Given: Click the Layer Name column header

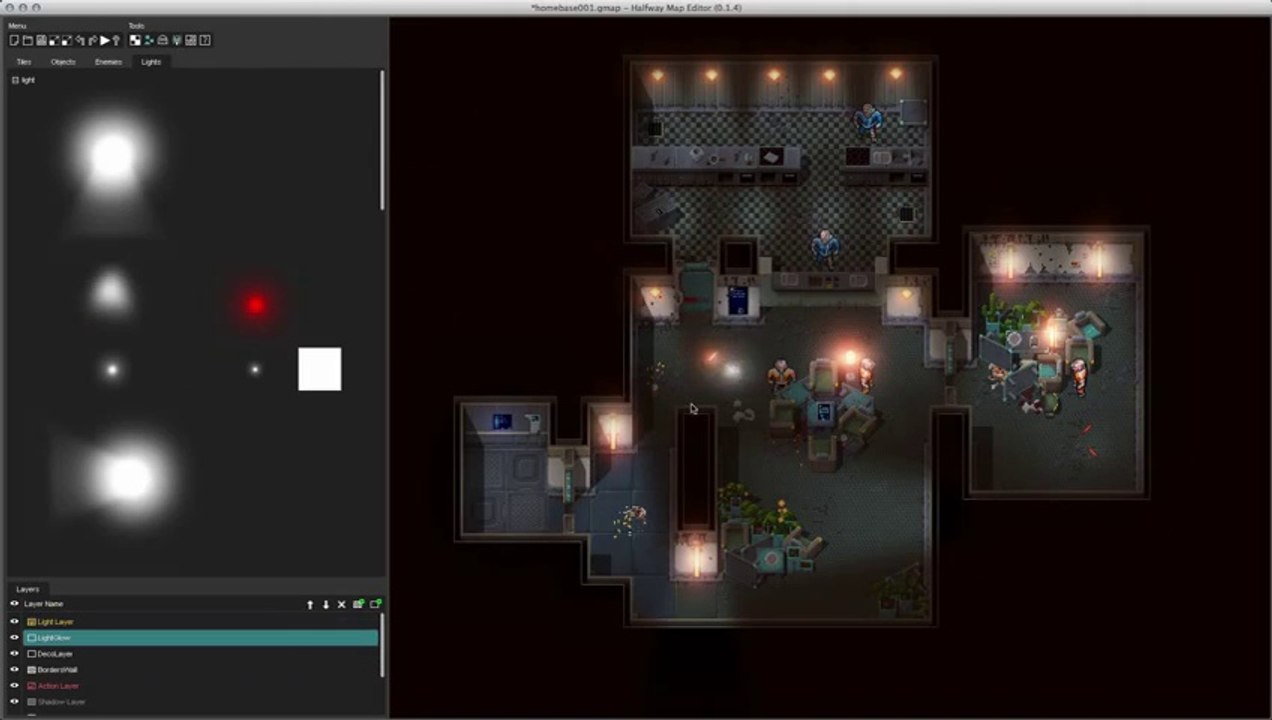Looking at the screenshot, I should (44, 604).
